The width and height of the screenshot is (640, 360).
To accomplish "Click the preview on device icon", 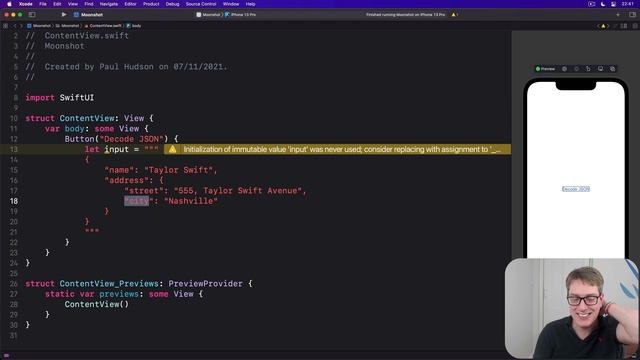I will point(600,69).
